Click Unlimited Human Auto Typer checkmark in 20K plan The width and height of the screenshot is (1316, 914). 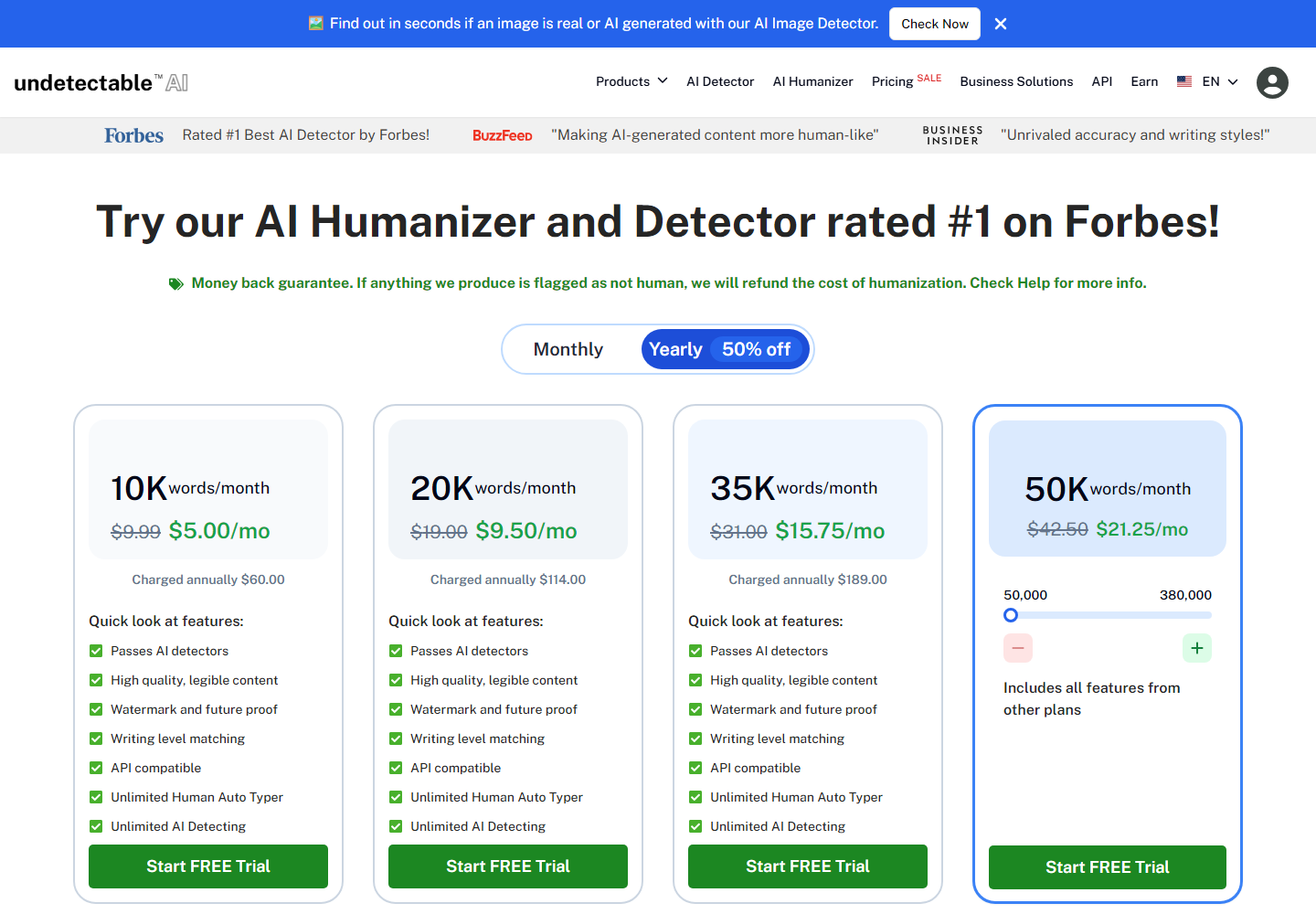pyautogui.click(x=396, y=797)
